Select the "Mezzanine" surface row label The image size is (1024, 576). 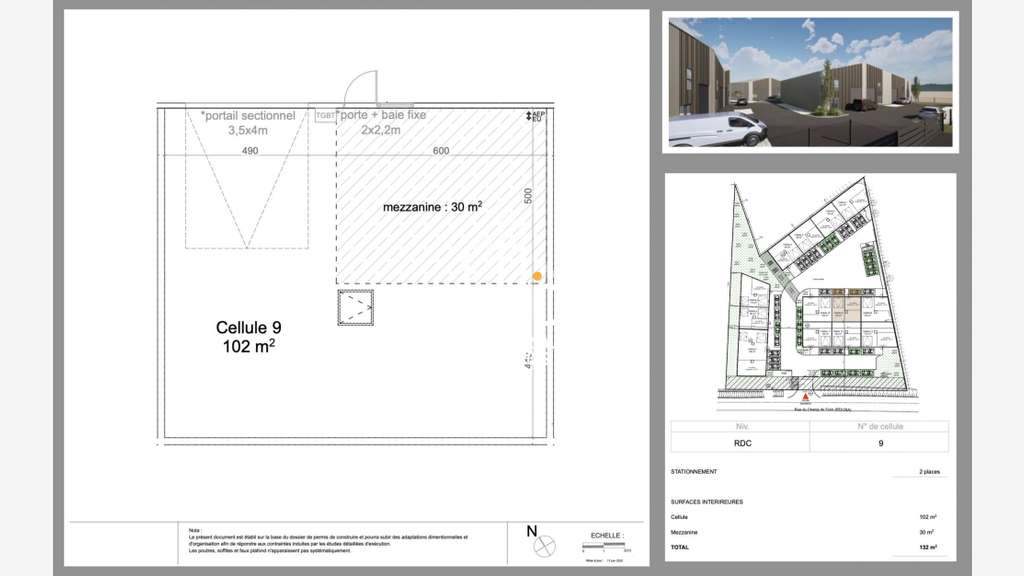[x=684, y=532]
